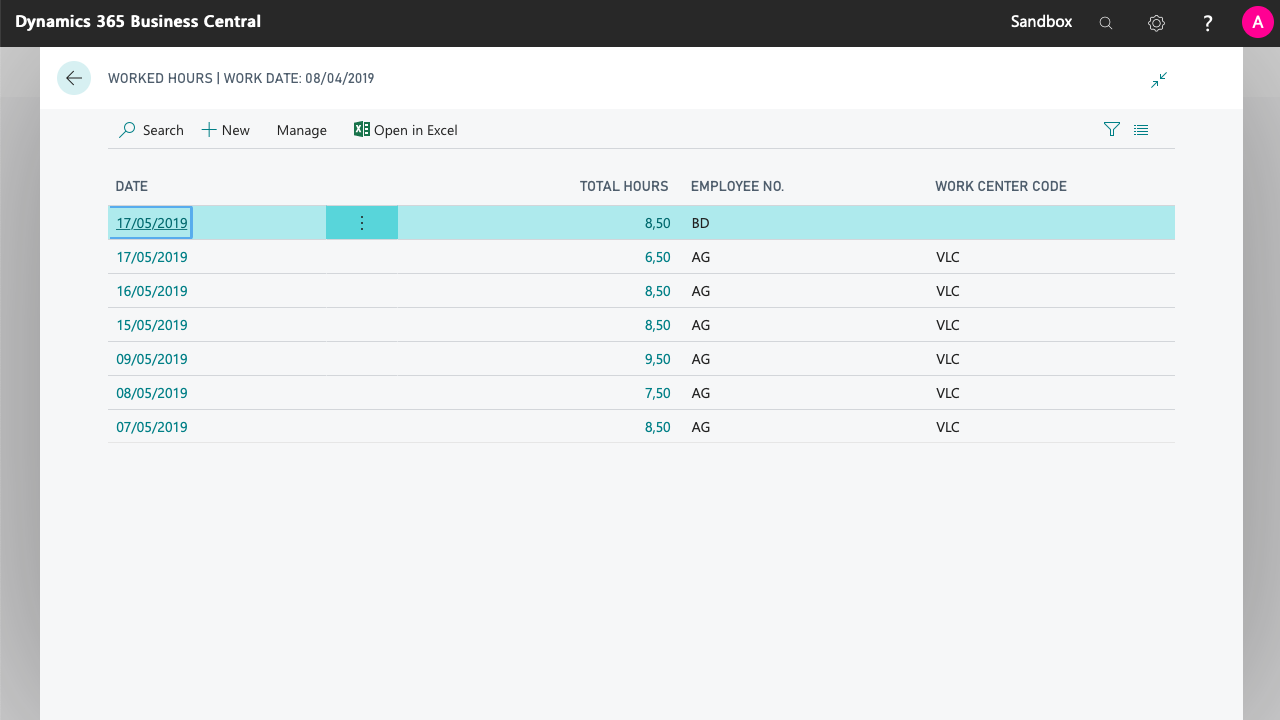Open the filter pane funnel icon

1111,130
